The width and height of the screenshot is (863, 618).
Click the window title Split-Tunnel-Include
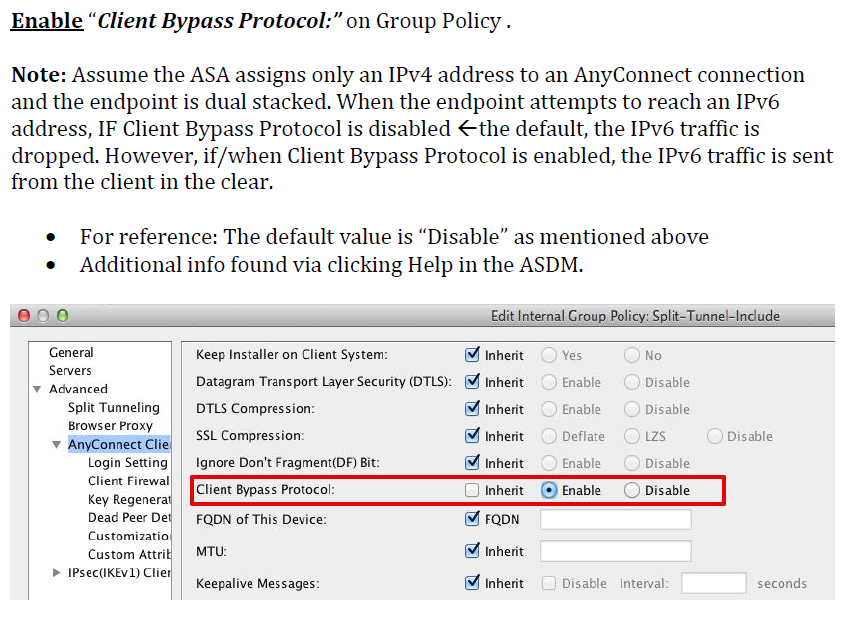(x=715, y=316)
